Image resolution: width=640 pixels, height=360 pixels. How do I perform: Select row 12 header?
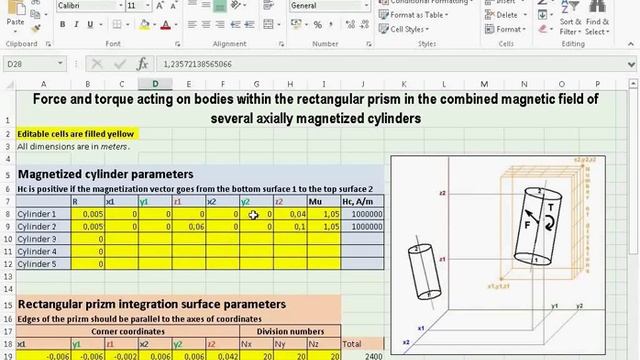coord(8,264)
